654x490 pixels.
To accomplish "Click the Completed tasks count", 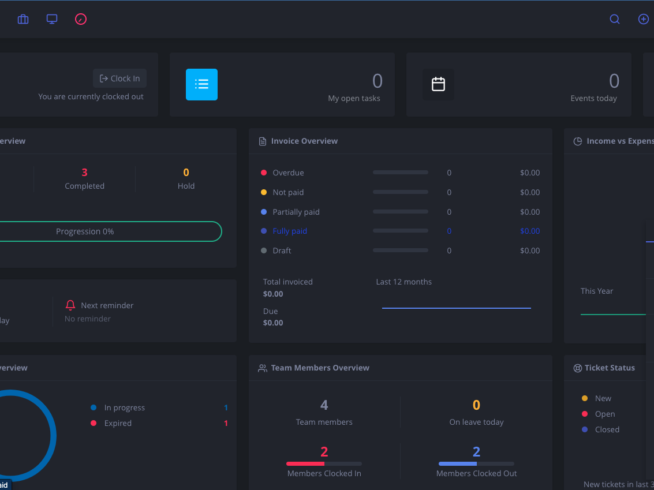I will 84,173.
